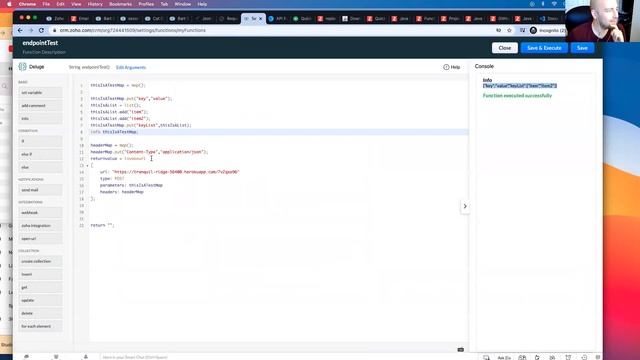Switch to the API tab

pos(277,19)
